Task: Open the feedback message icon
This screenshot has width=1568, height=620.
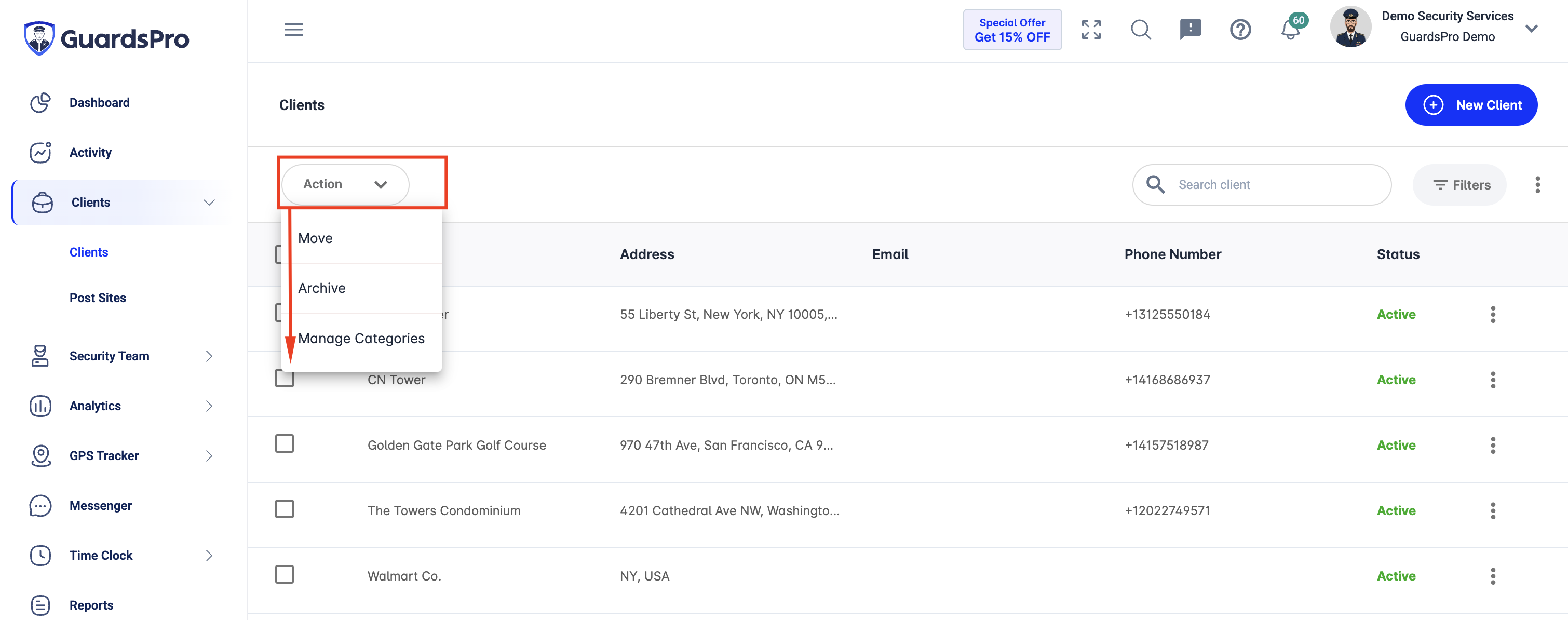Action: coord(1190,29)
